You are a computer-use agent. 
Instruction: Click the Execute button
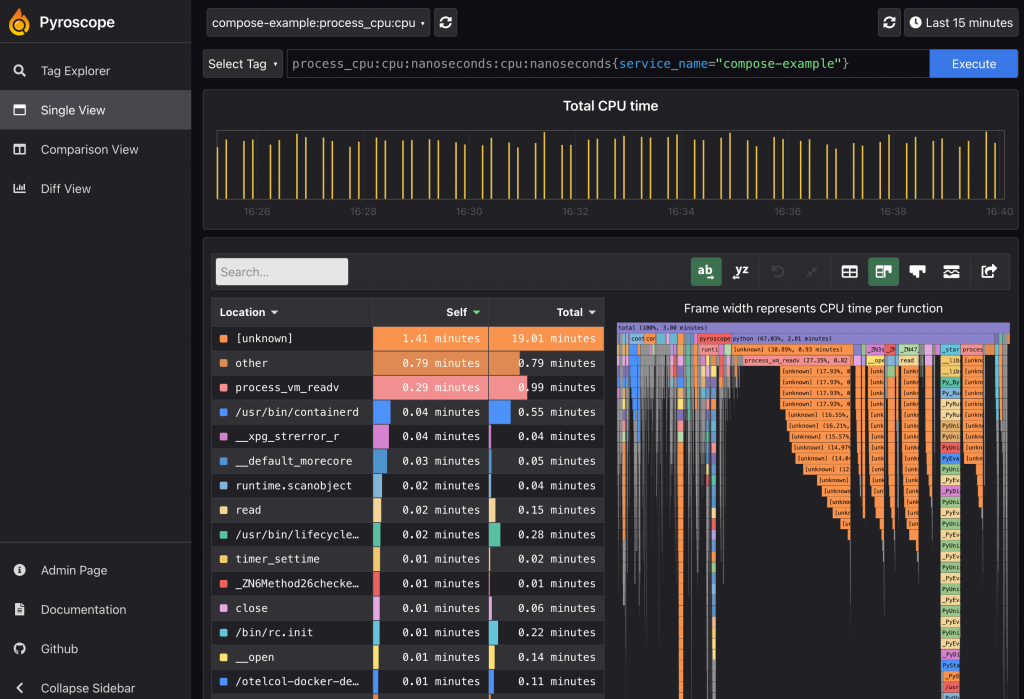pyautogui.click(x=974, y=64)
